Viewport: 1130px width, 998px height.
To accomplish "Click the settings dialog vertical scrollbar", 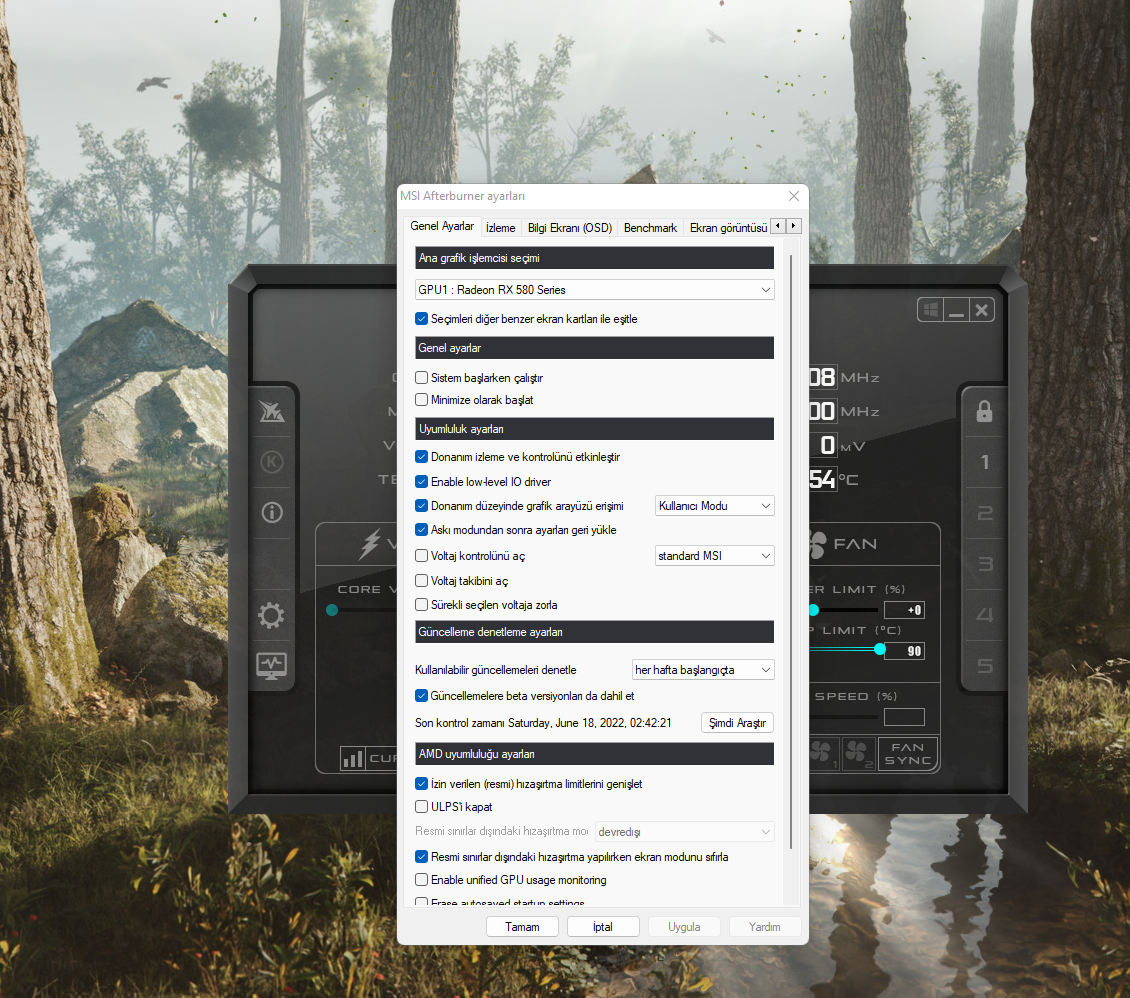I will [791, 552].
